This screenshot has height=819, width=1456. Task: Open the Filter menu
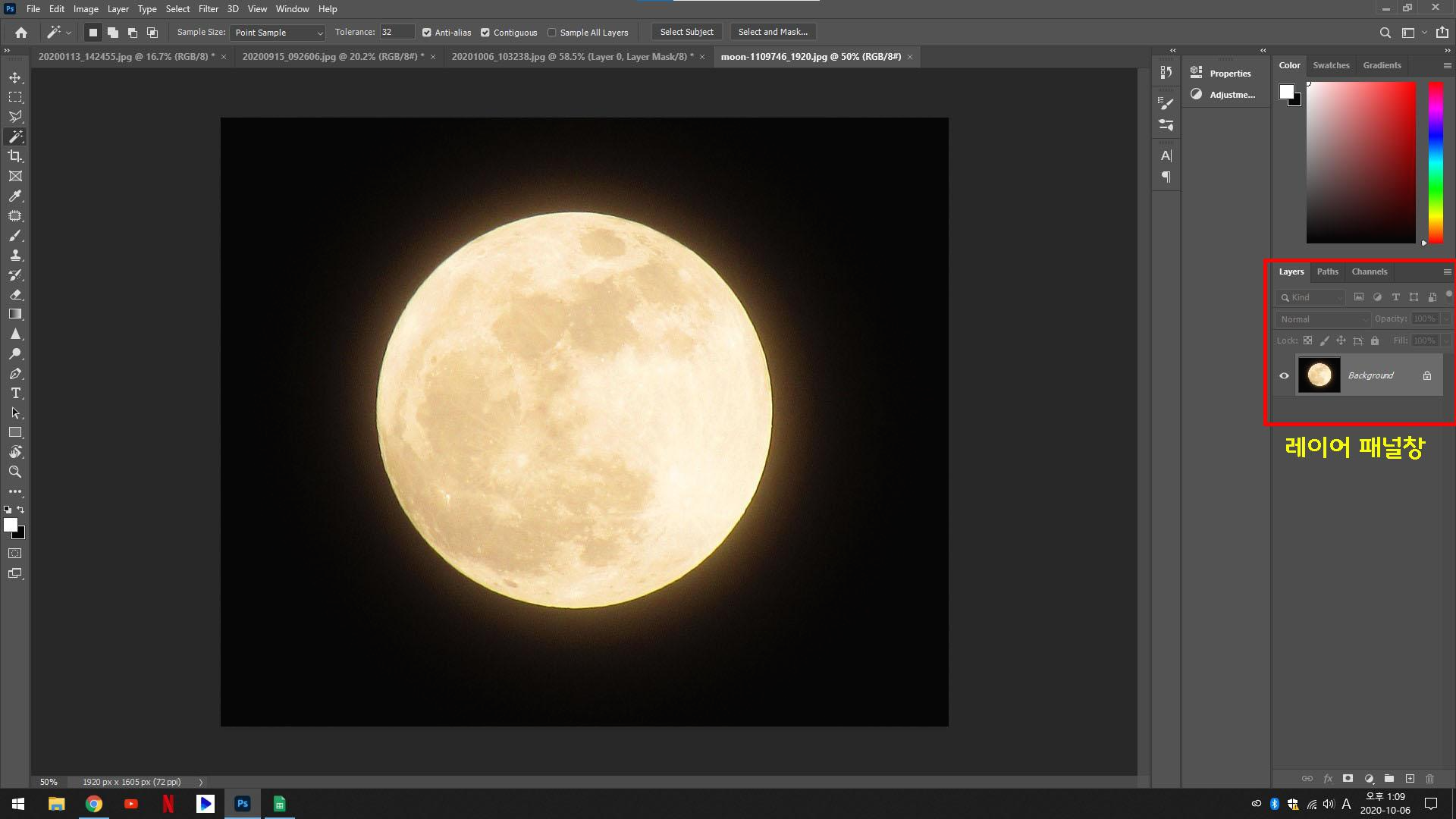point(208,9)
